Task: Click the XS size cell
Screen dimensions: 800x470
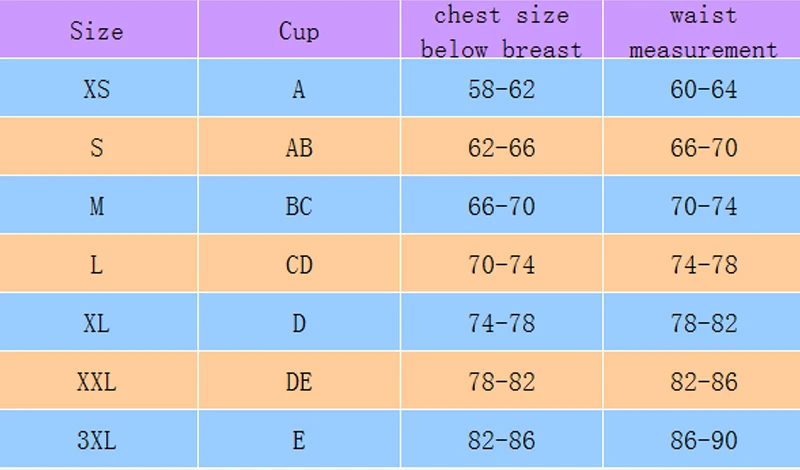Action: (x=98, y=88)
